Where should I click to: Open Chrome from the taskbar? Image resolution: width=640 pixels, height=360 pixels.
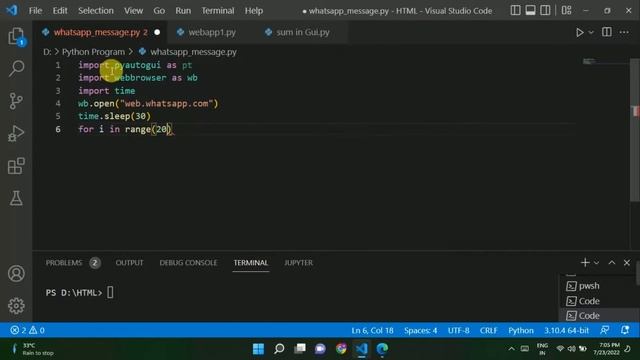341,349
